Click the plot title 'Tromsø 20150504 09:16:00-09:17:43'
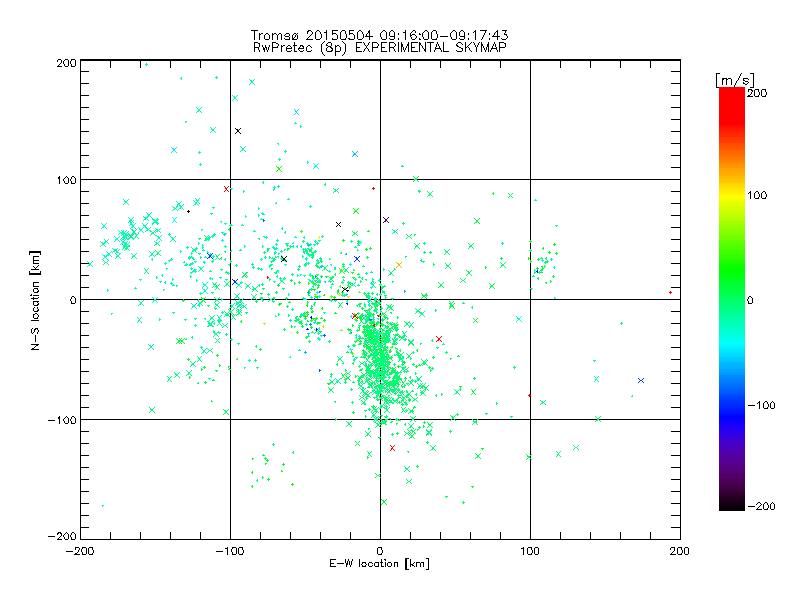Viewport: 800px width, 600px height. coord(379,35)
